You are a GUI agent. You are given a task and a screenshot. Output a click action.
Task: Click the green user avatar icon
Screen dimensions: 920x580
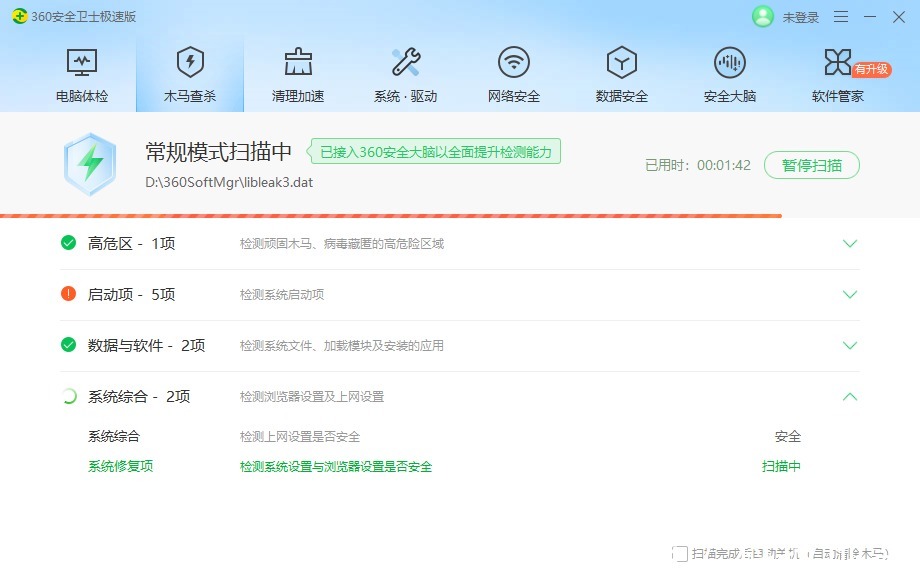coord(763,16)
